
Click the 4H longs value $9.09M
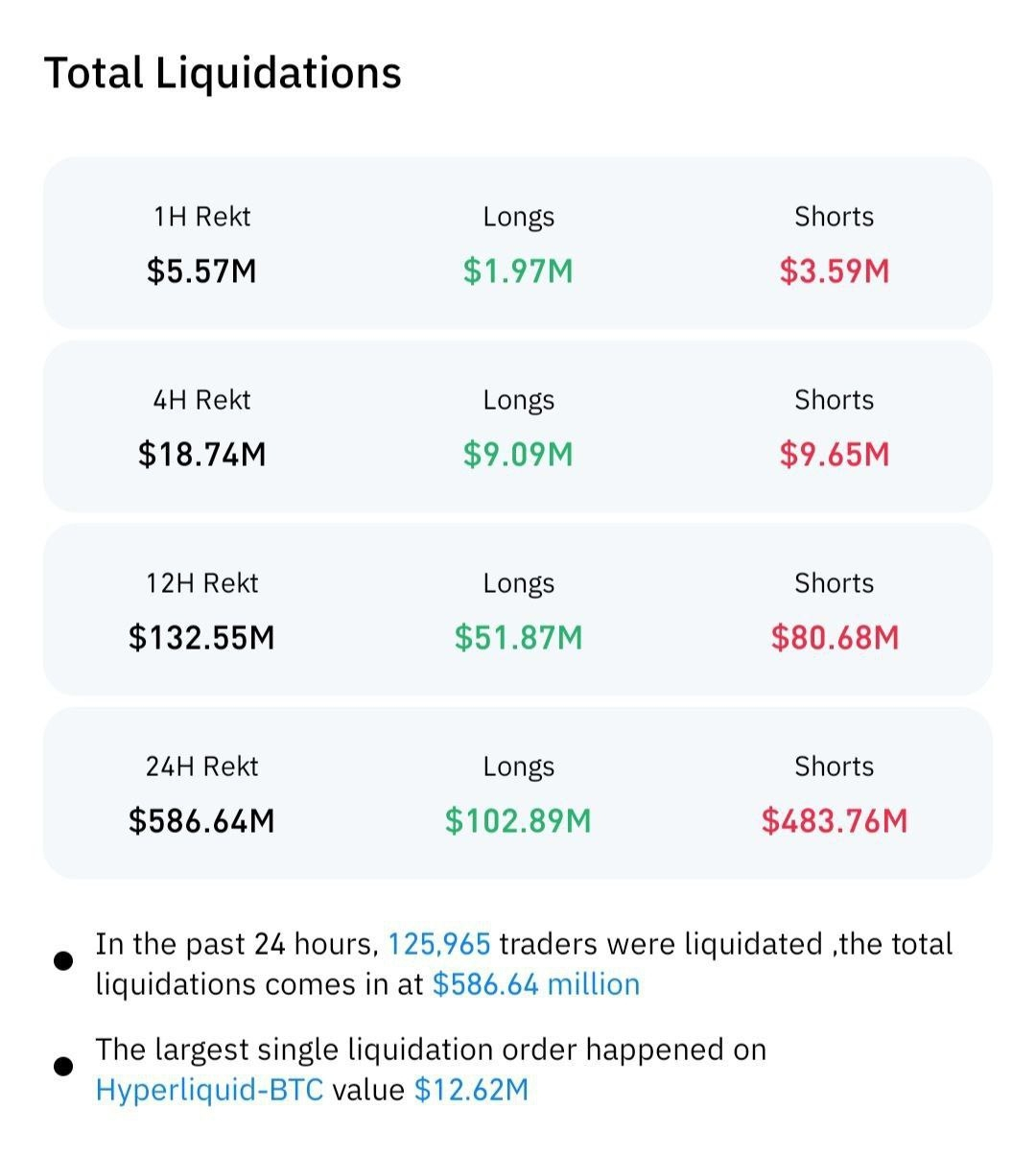(x=518, y=454)
